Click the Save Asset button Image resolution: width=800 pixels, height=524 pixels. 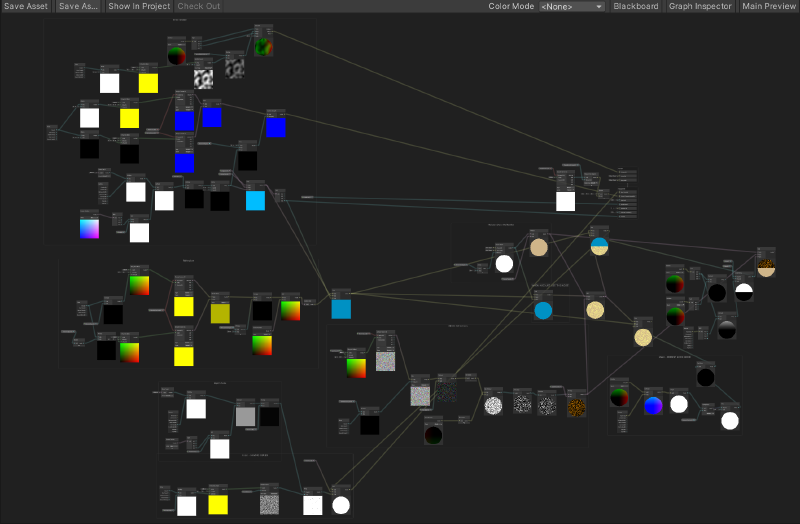point(26,6)
